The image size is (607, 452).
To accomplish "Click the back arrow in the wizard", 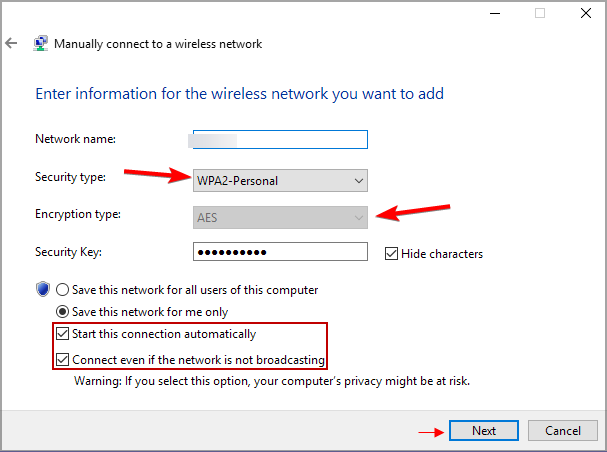I will (x=11, y=44).
